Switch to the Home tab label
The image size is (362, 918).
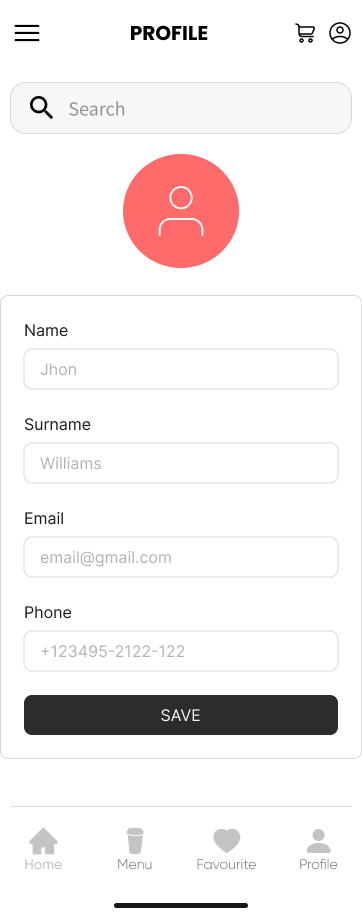tap(43, 864)
